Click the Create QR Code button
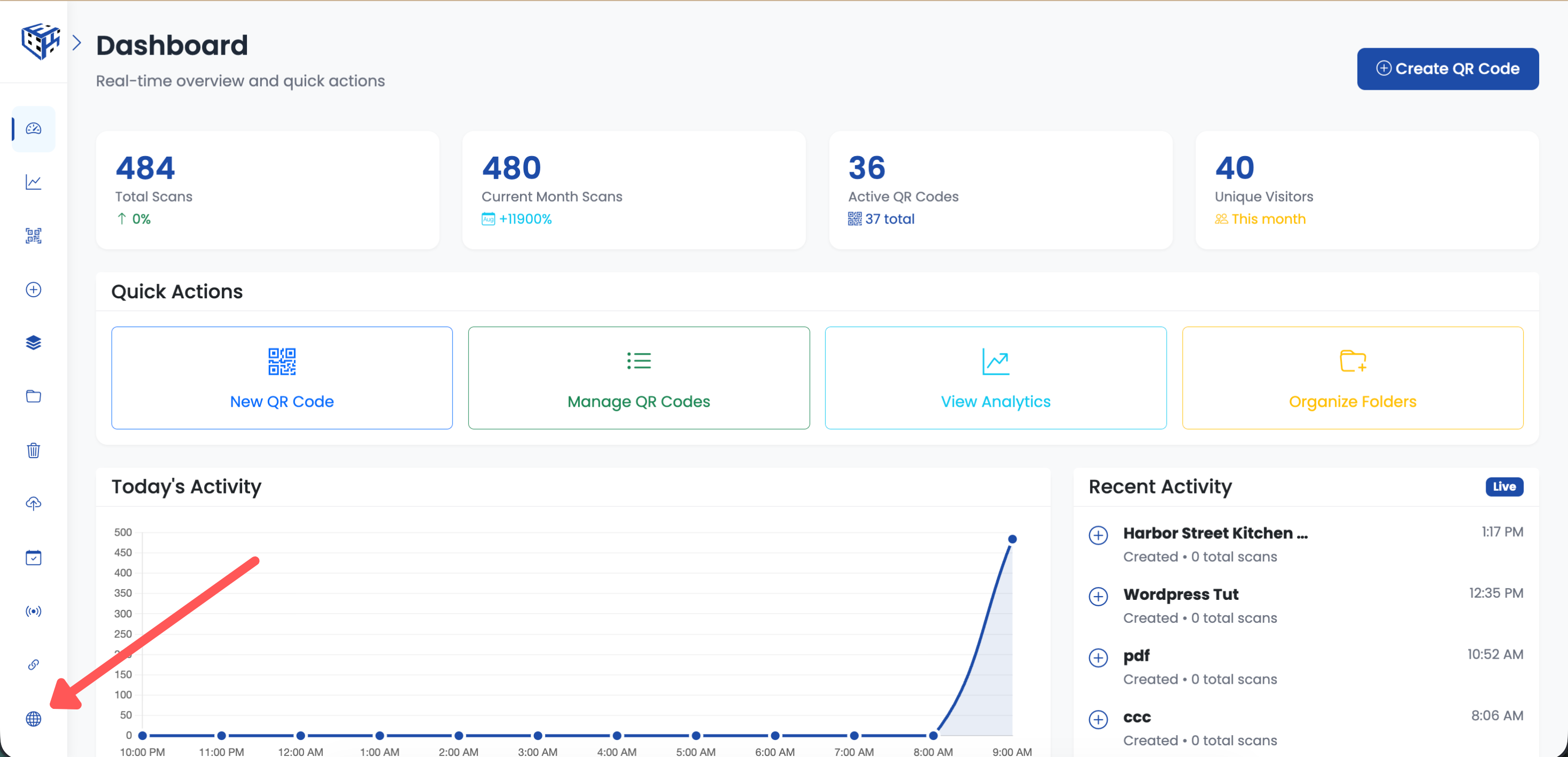The image size is (1568, 757). pos(1447,68)
